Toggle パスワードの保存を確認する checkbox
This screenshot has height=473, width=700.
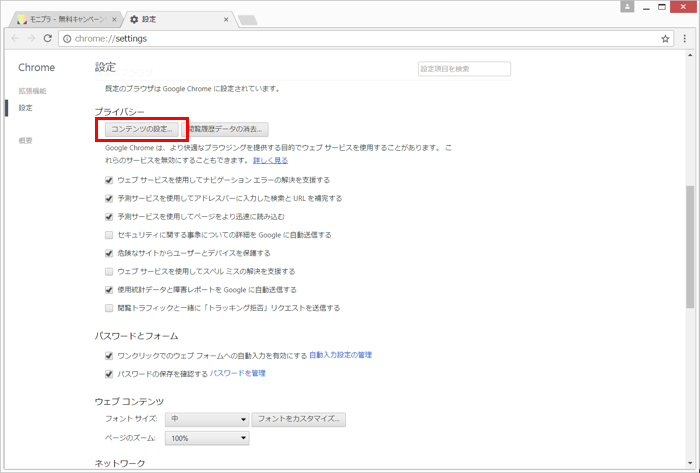click(x=109, y=374)
